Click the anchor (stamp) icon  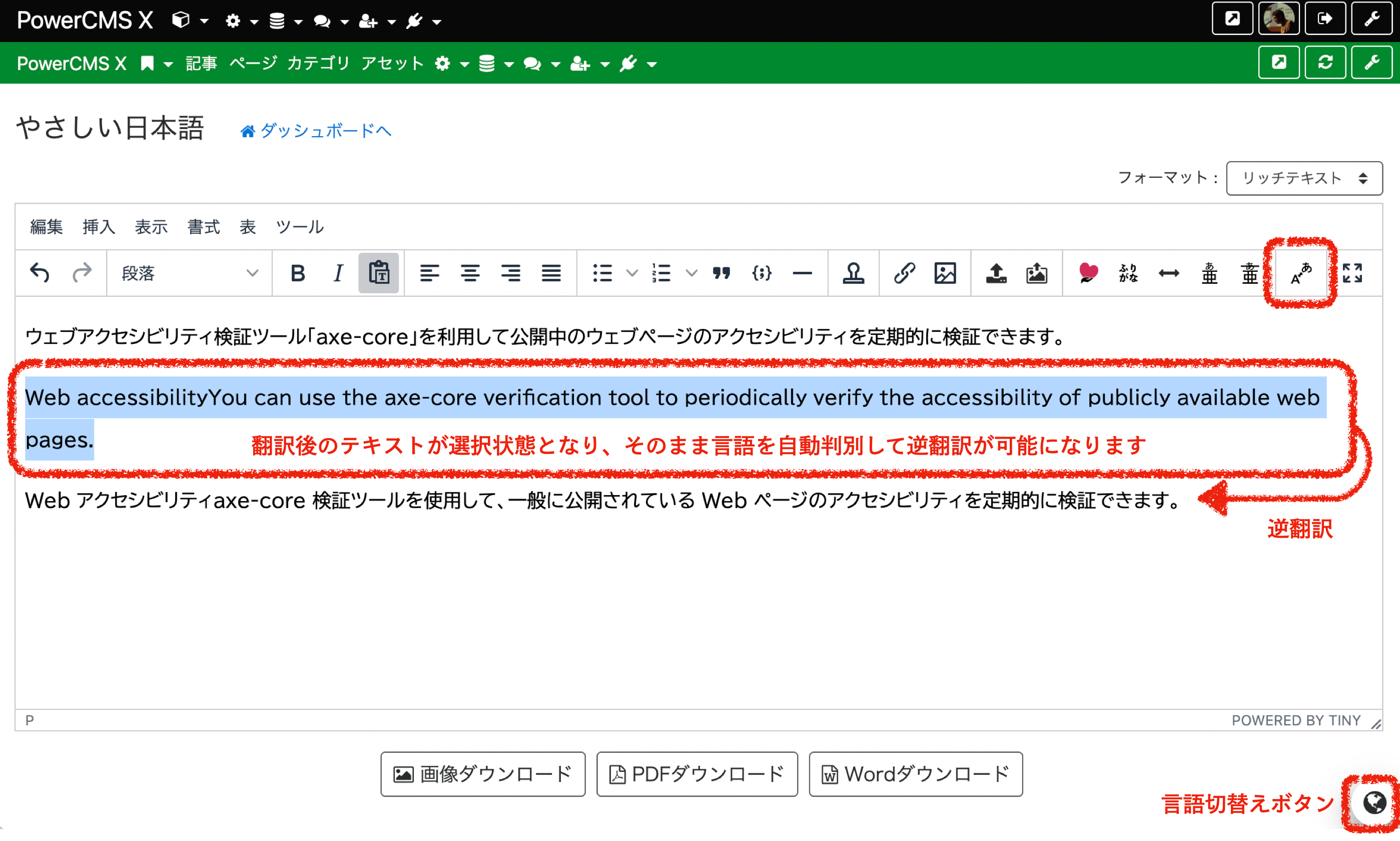pyautogui.click(x=854, y=273)
